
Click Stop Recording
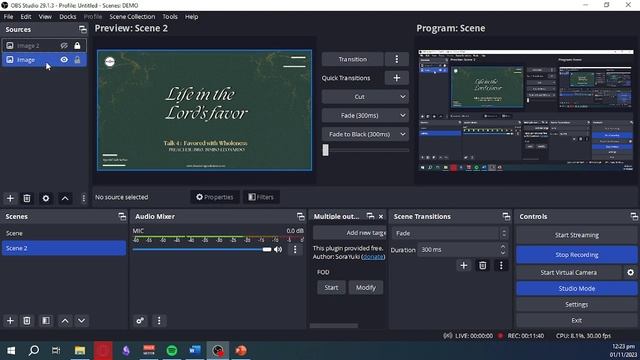(576, 255)
